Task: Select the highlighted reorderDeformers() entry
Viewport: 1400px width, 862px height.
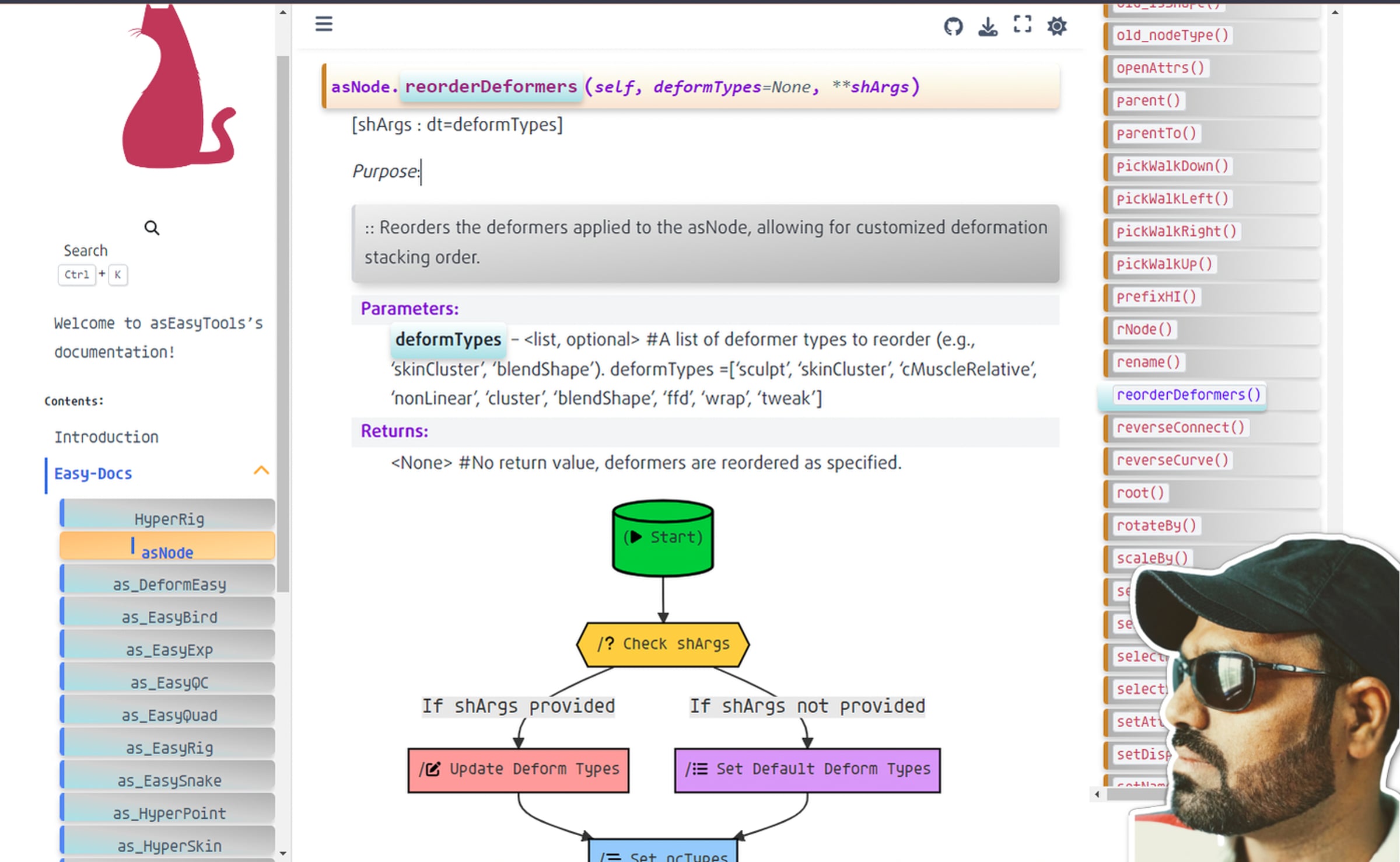Action: 1189,395
